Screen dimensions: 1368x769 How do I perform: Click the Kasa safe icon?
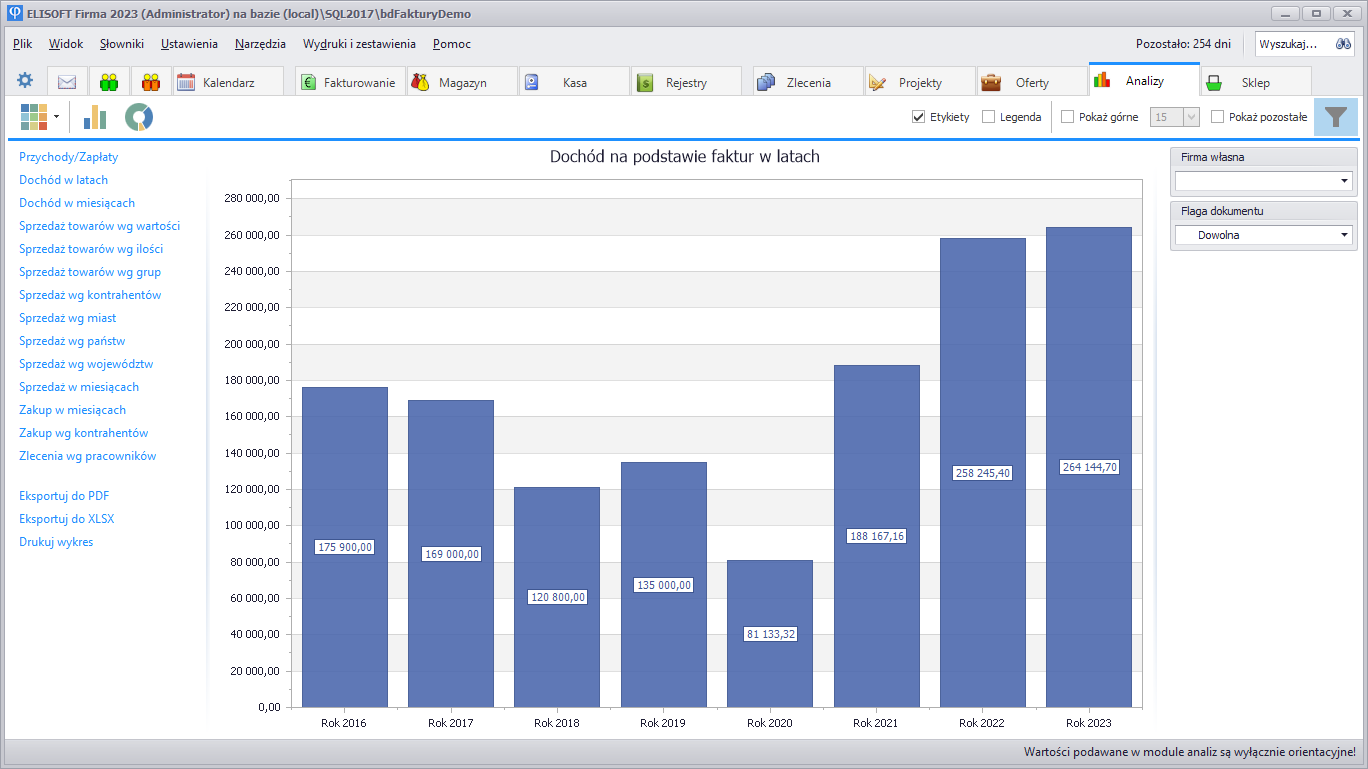click(x=531, y=82)
